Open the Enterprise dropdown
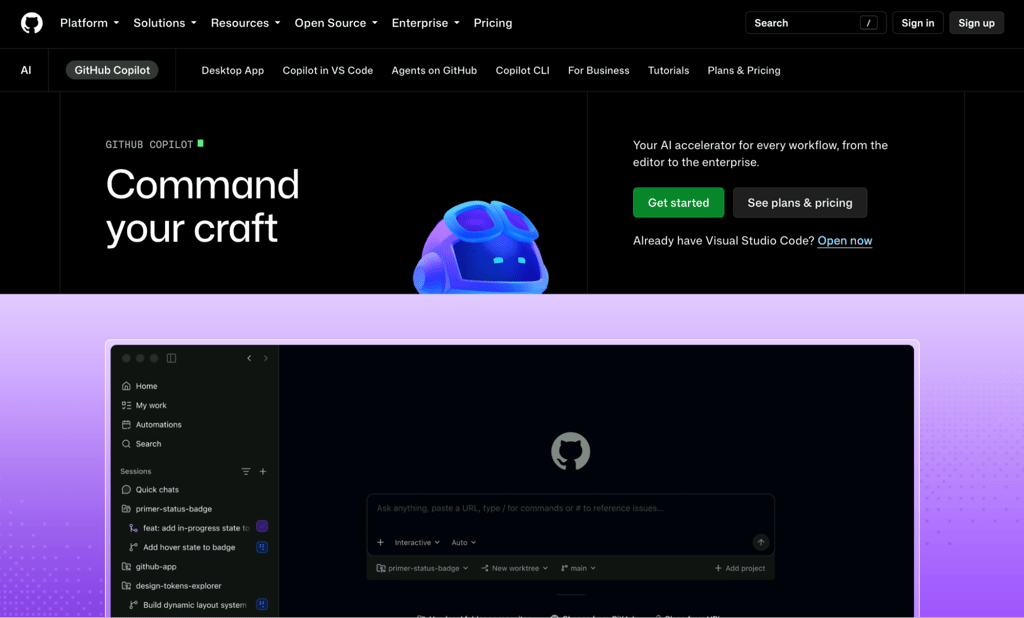Viewport: 1024px width, 618px height. click(425, 23)
